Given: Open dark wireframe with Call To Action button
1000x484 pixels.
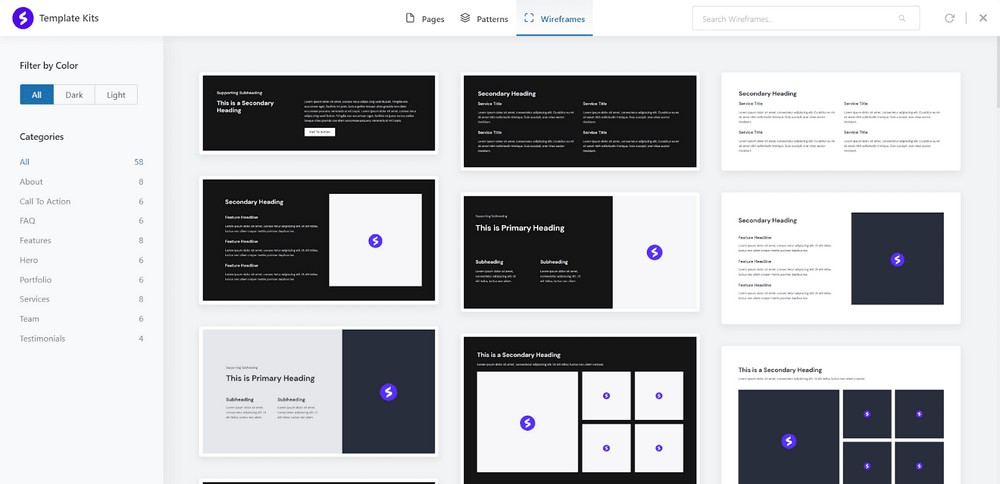Looking at the screenshot, I should 319,113.
